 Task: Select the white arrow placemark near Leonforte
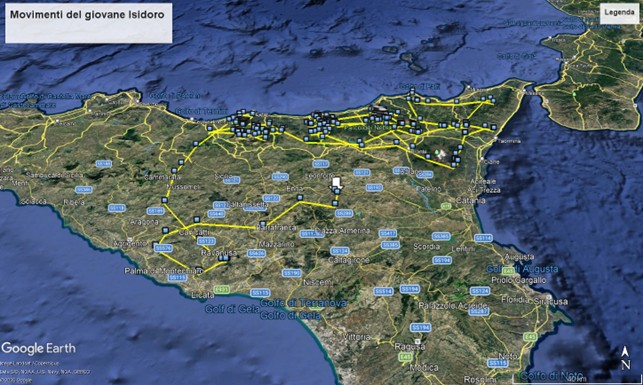coord(336,183)
